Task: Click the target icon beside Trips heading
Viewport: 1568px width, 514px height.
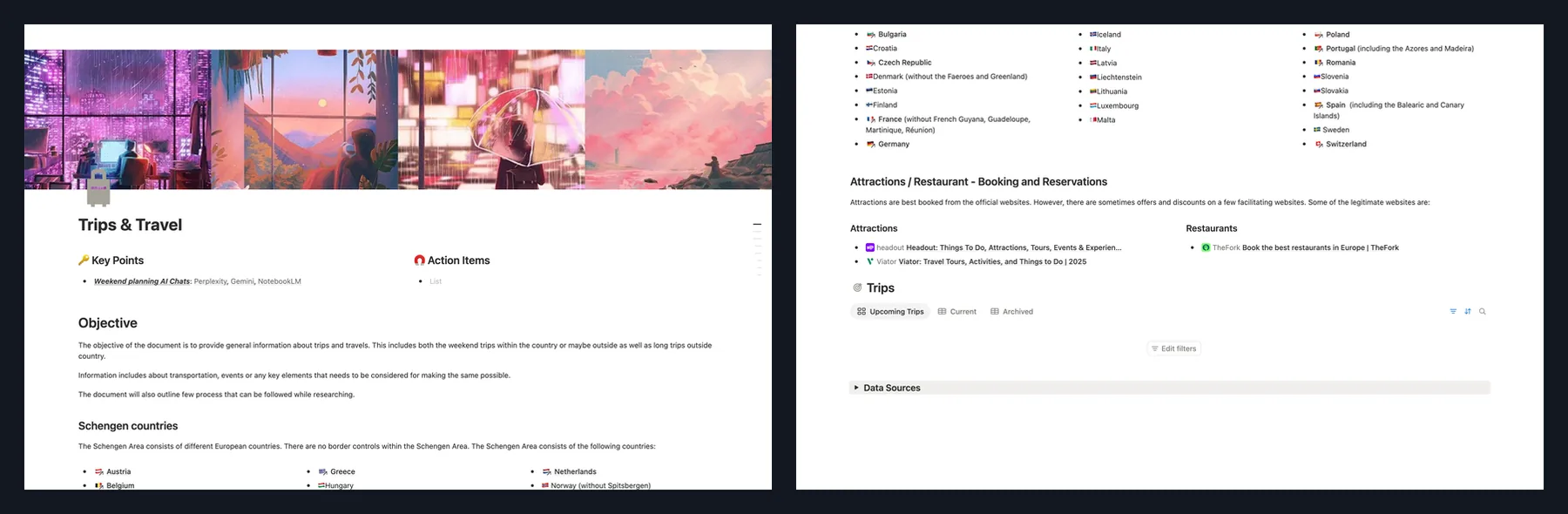Action: [857, 287]
